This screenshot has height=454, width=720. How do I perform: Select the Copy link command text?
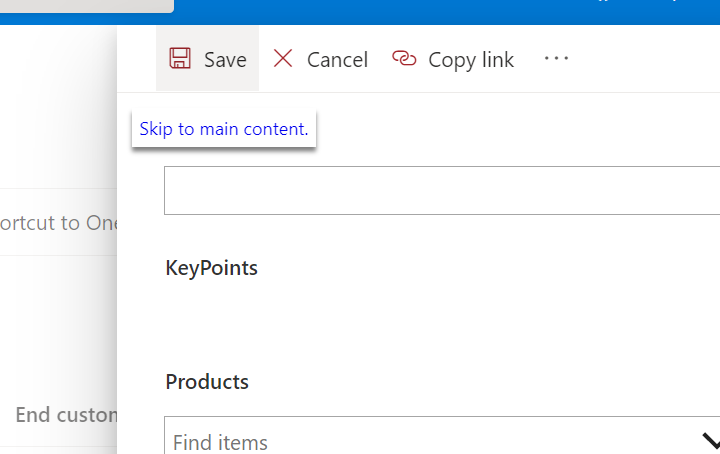click(471, 60)
